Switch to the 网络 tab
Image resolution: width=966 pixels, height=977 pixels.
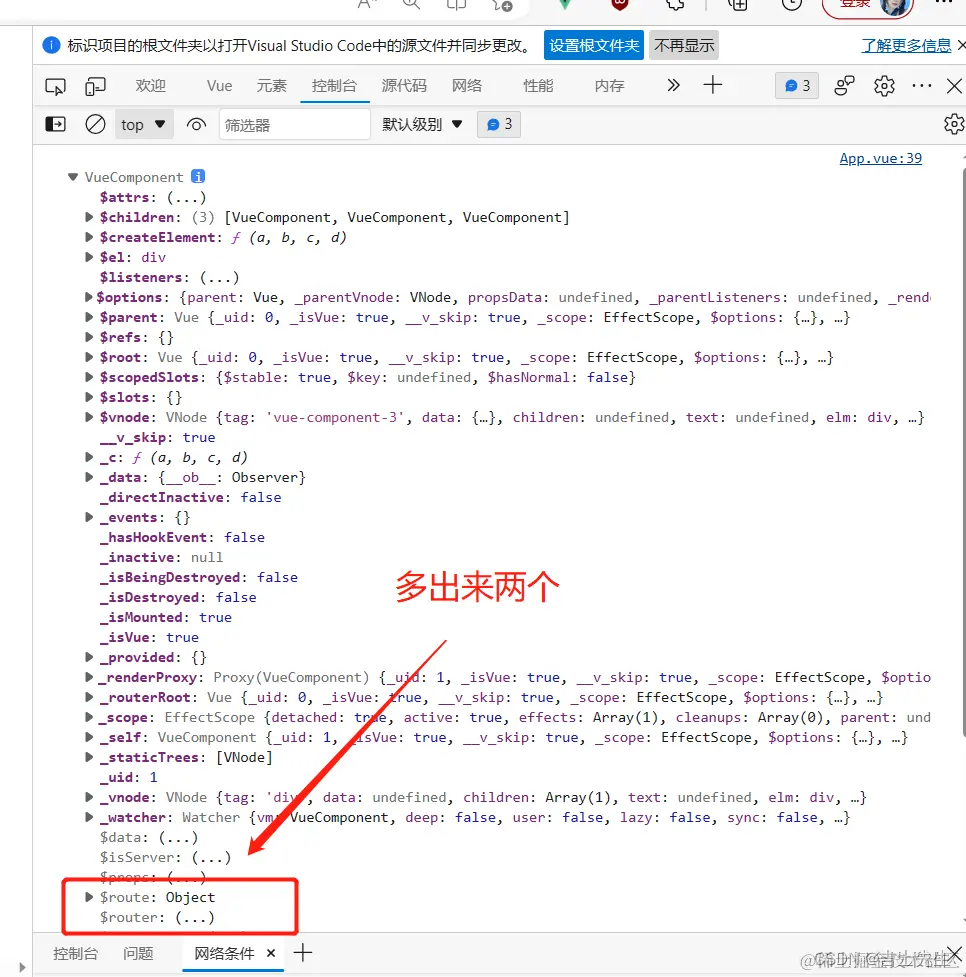pos(467,85)
